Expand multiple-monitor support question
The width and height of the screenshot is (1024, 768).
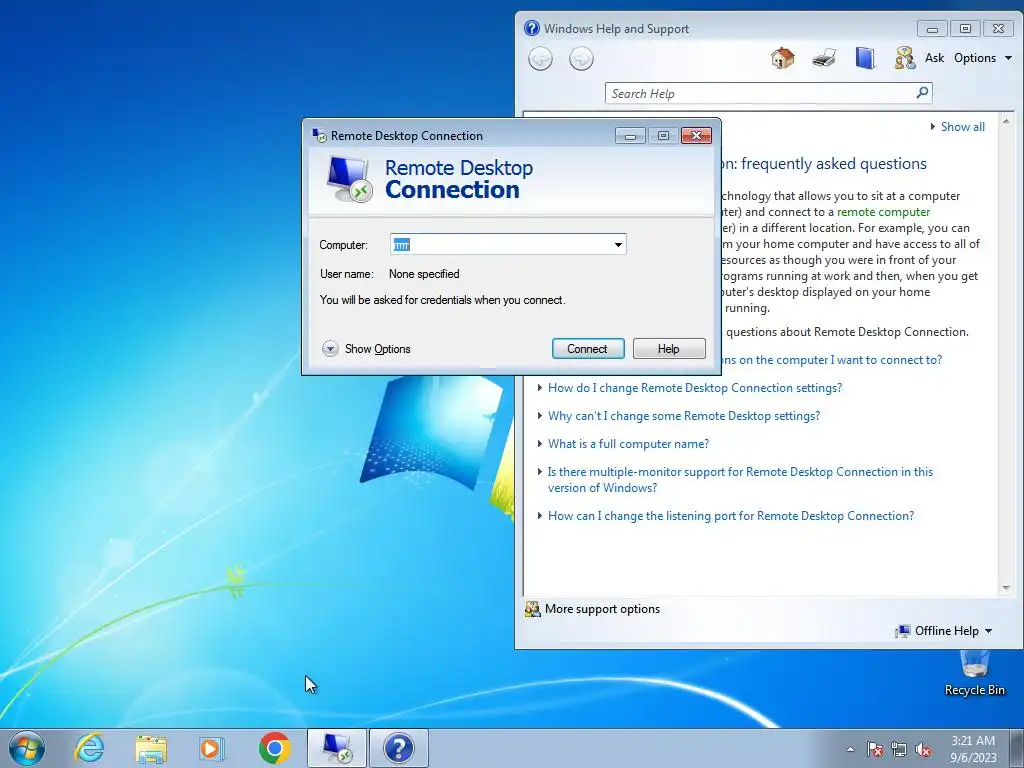[x=740, y=480]
